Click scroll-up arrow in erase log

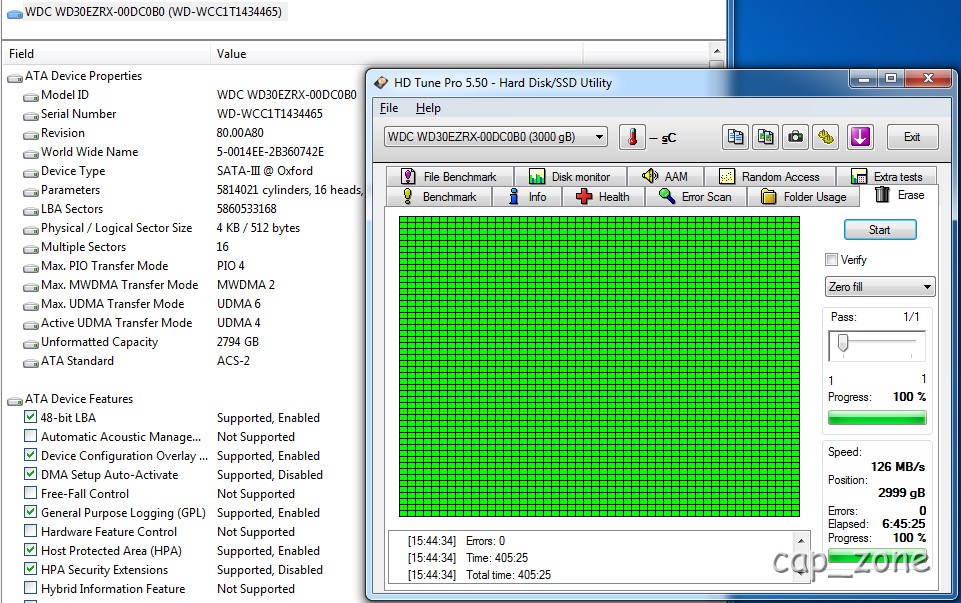(x=800, y=541)
